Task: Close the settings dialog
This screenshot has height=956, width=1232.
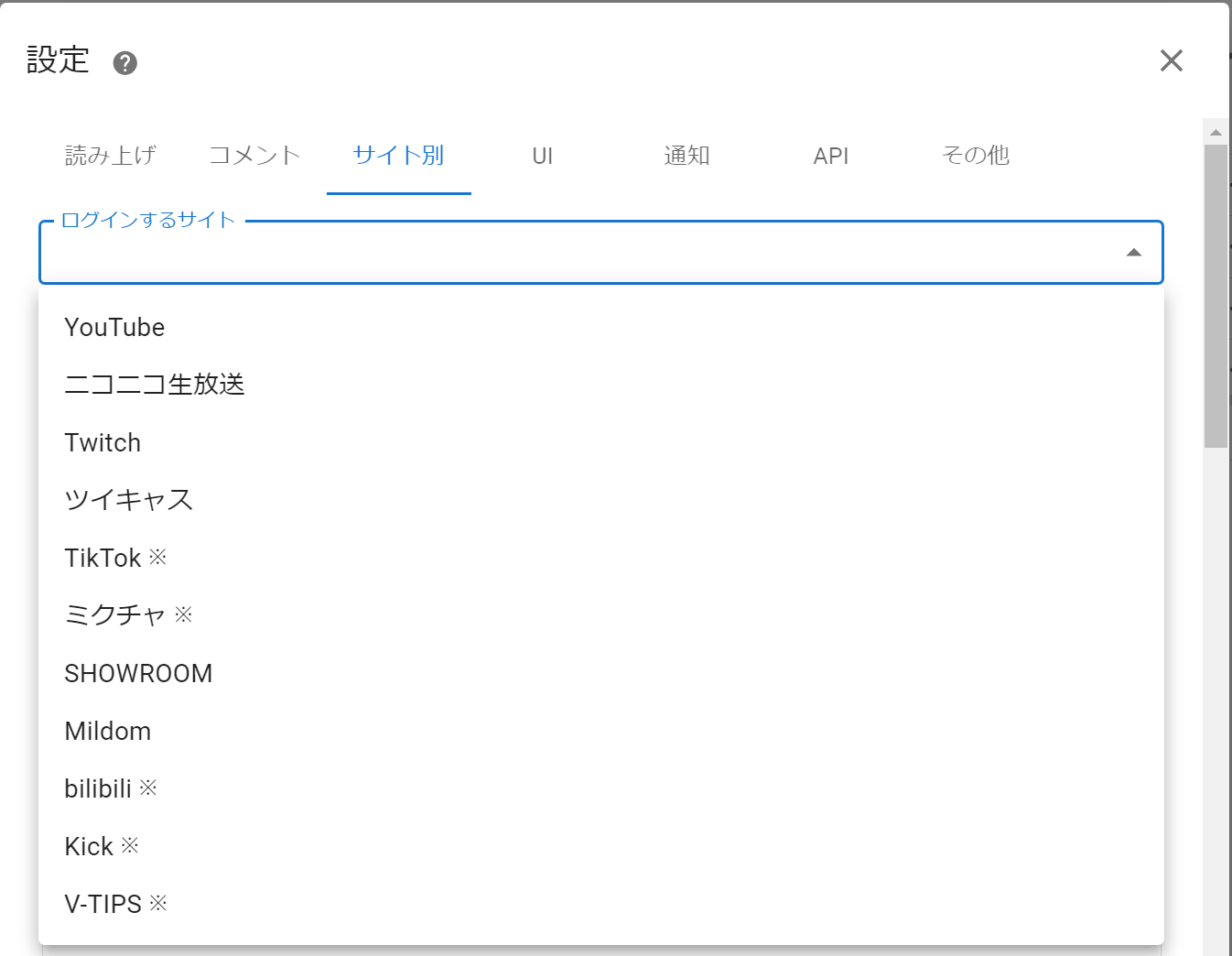Action: click(1171, 61)
